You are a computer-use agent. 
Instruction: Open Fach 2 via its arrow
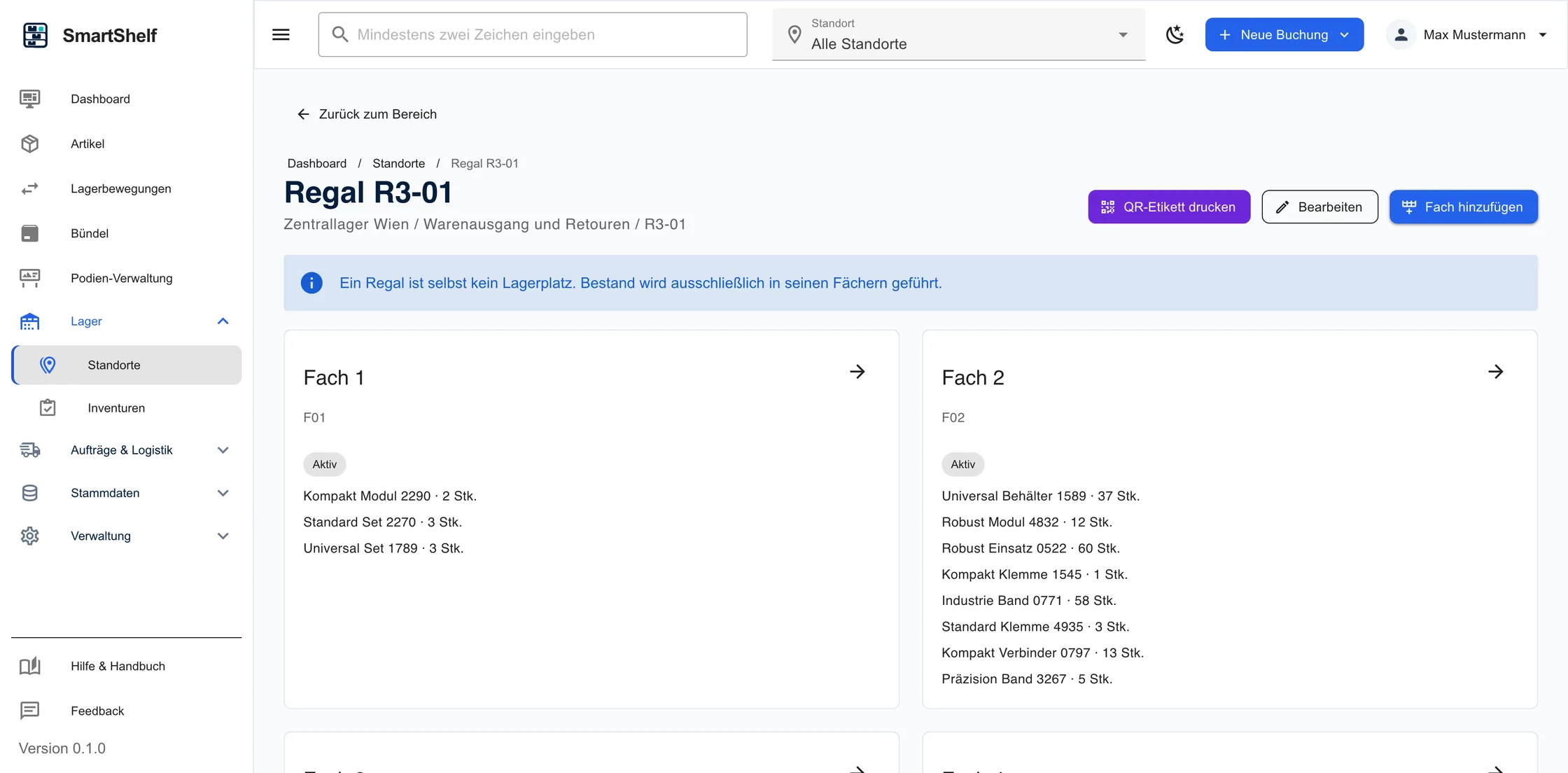click(1496, 372)
